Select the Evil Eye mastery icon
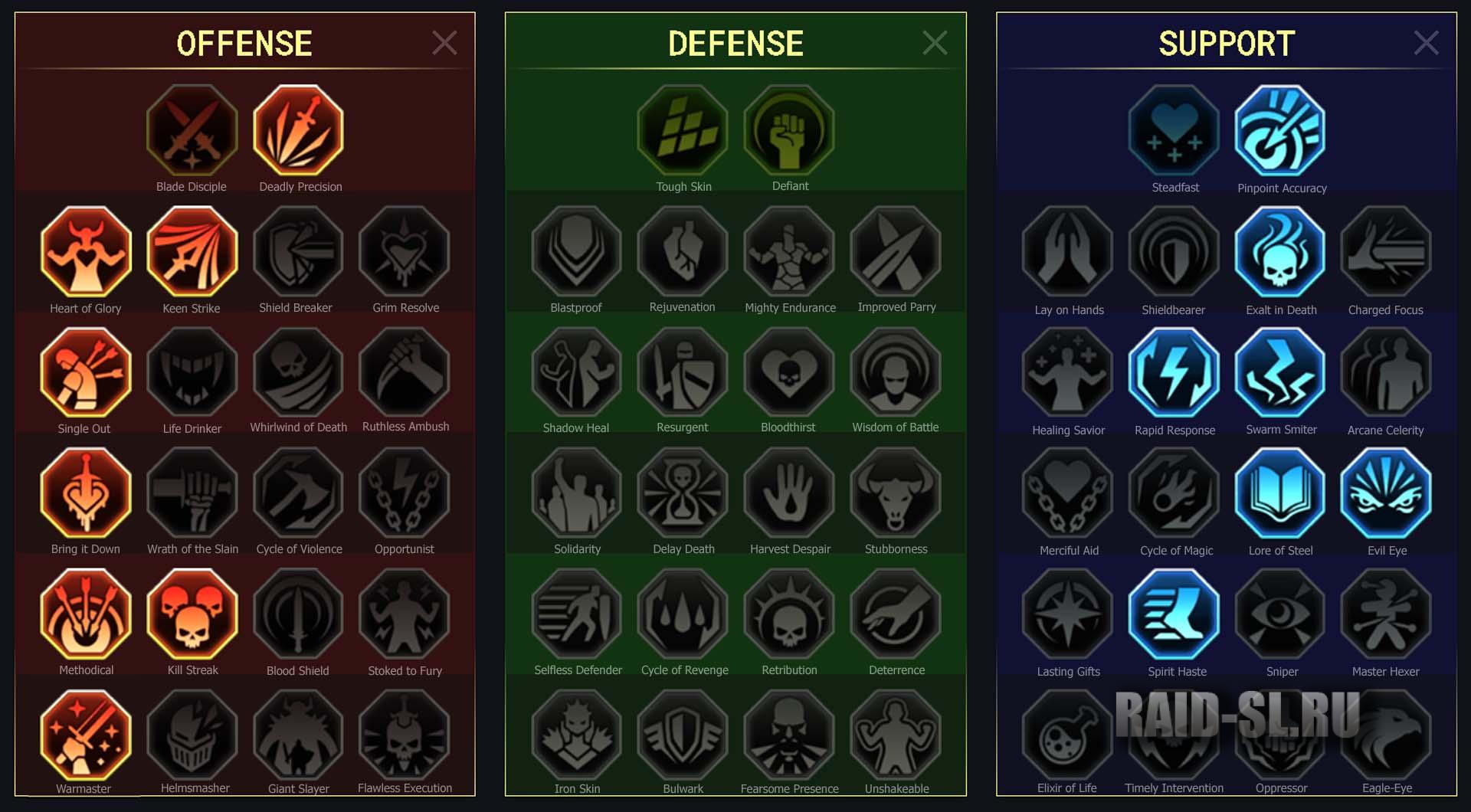This screenshot has height=812, width=1471. click(x=1386, y=494)
